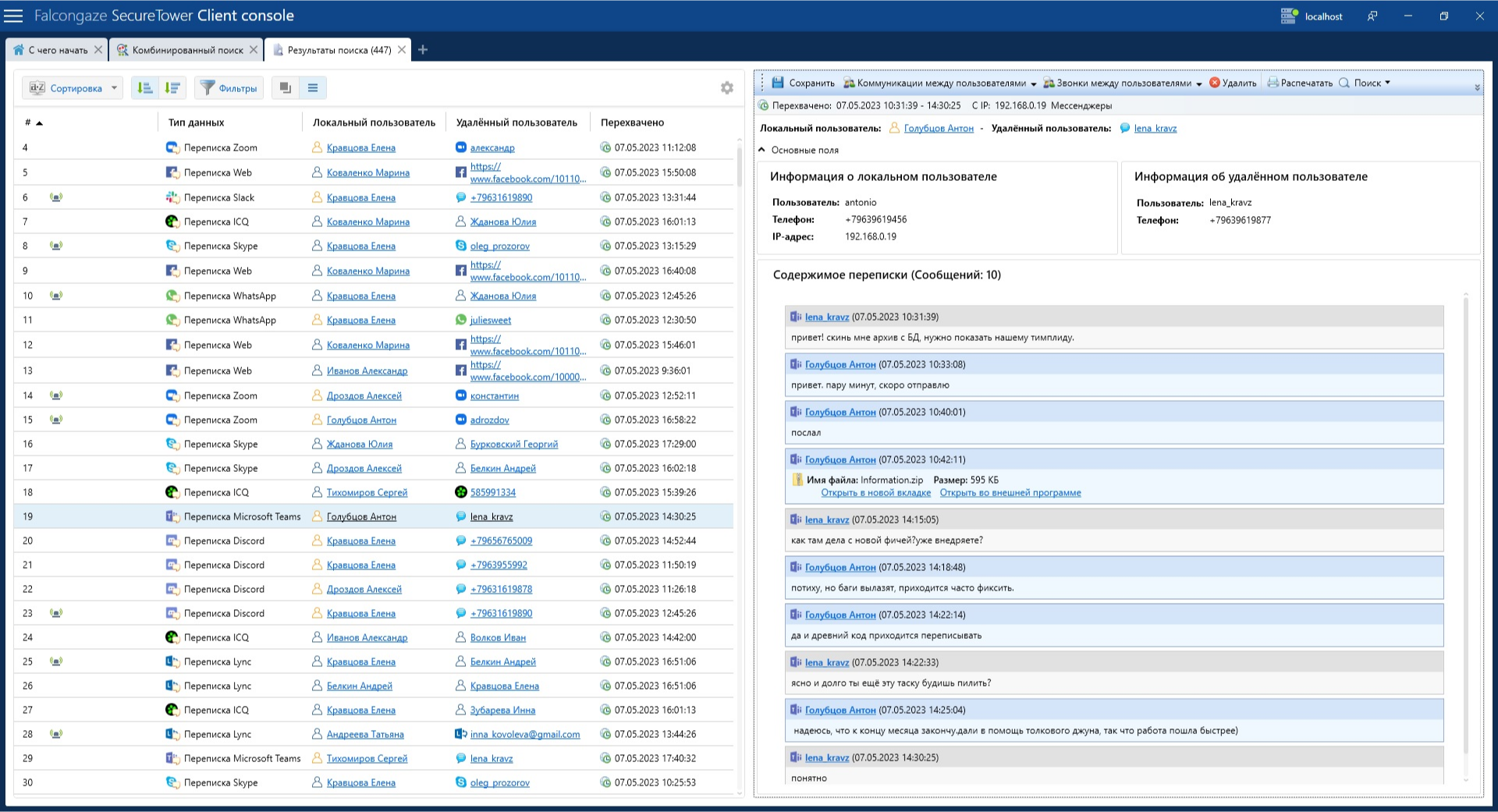Click the sort descending icon
This screenshot has width=1498, height=812.
point(172,88)
